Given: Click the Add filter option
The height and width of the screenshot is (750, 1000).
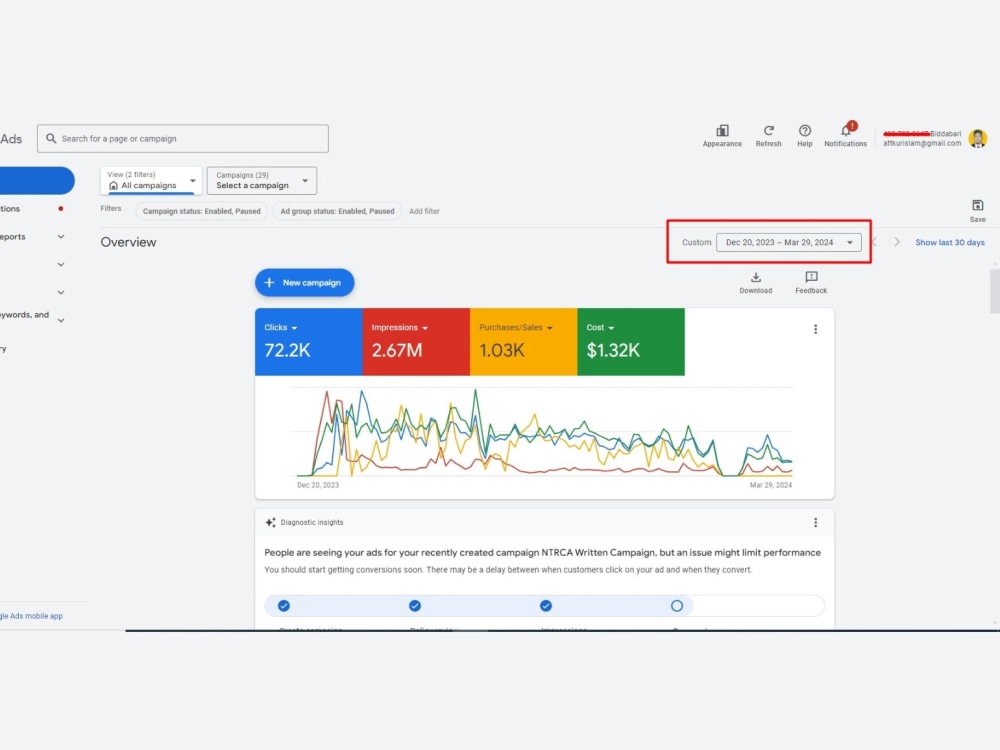Looking at the screenshot, I should coord(424,211).
